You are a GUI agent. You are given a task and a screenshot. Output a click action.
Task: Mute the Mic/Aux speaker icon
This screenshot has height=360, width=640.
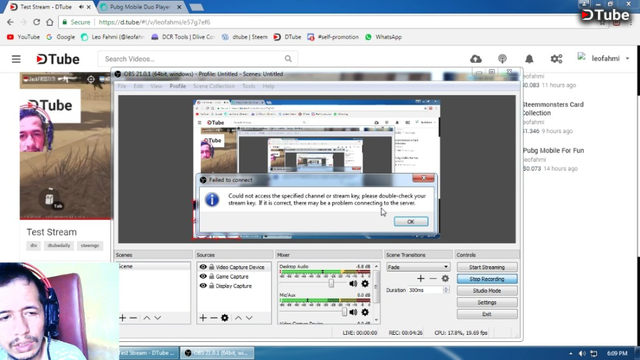click(353, 312)
